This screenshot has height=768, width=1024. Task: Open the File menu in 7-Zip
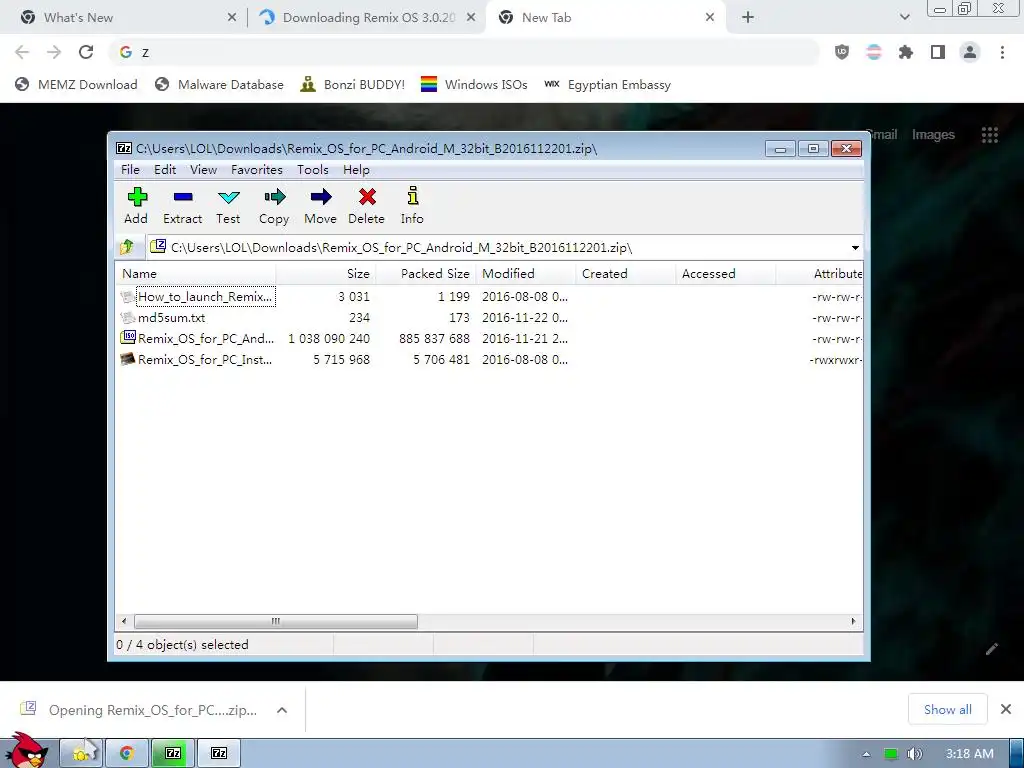point(130,170)
